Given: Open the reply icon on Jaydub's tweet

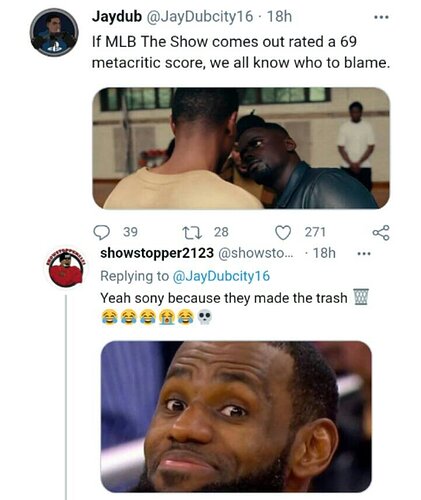Looking at the screenshot, I should coord(101,232).
